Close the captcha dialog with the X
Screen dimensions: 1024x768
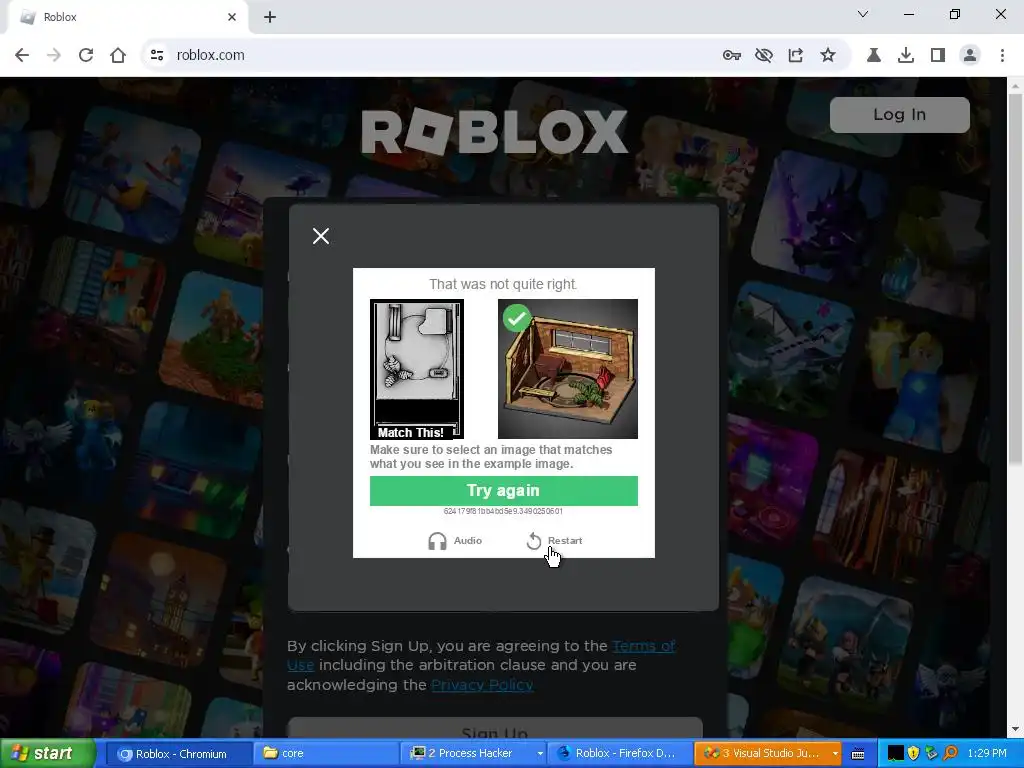tap(321, 236)
